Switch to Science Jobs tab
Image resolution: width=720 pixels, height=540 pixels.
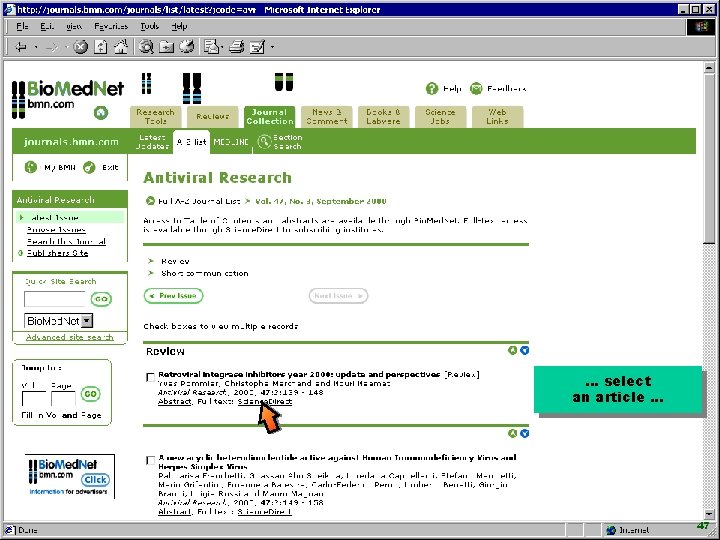tap(440, 117)
